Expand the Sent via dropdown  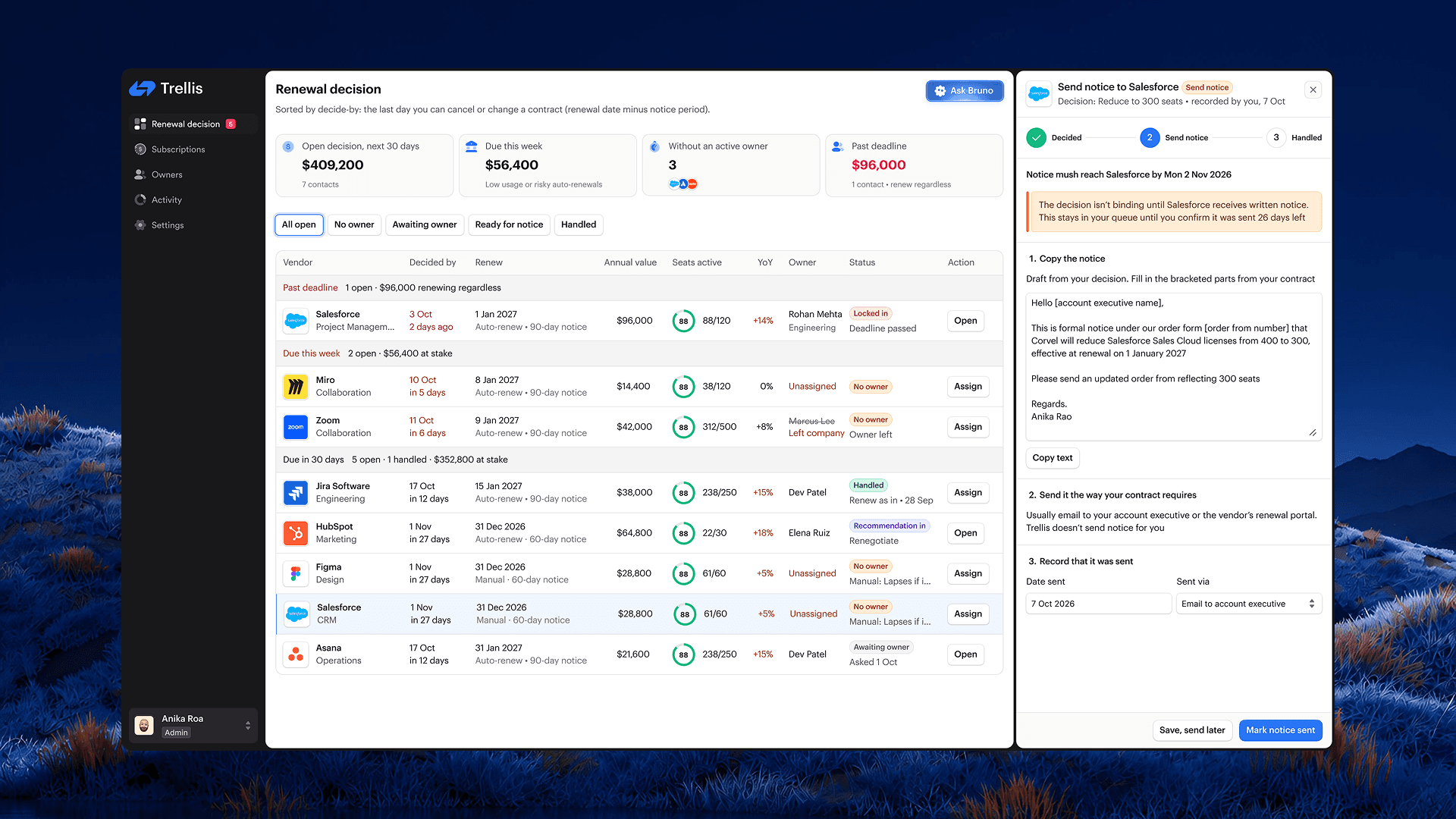click(x=1249, y=604)
